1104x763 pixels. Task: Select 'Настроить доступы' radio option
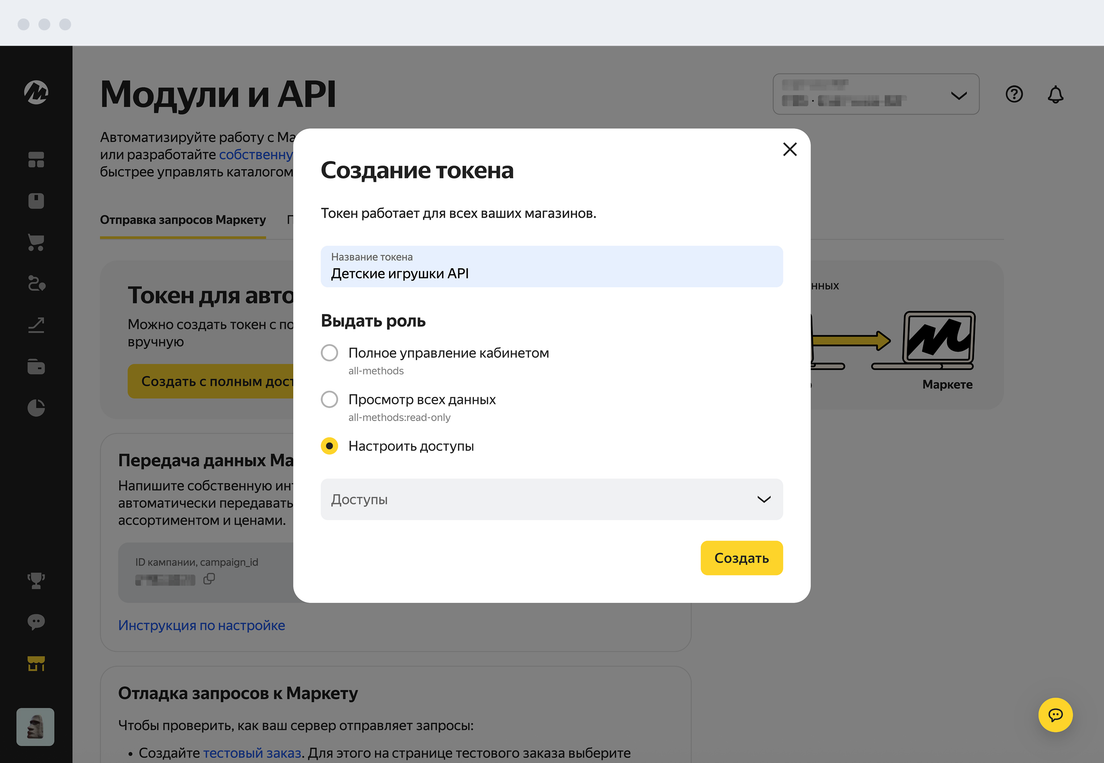click(330, 446)
